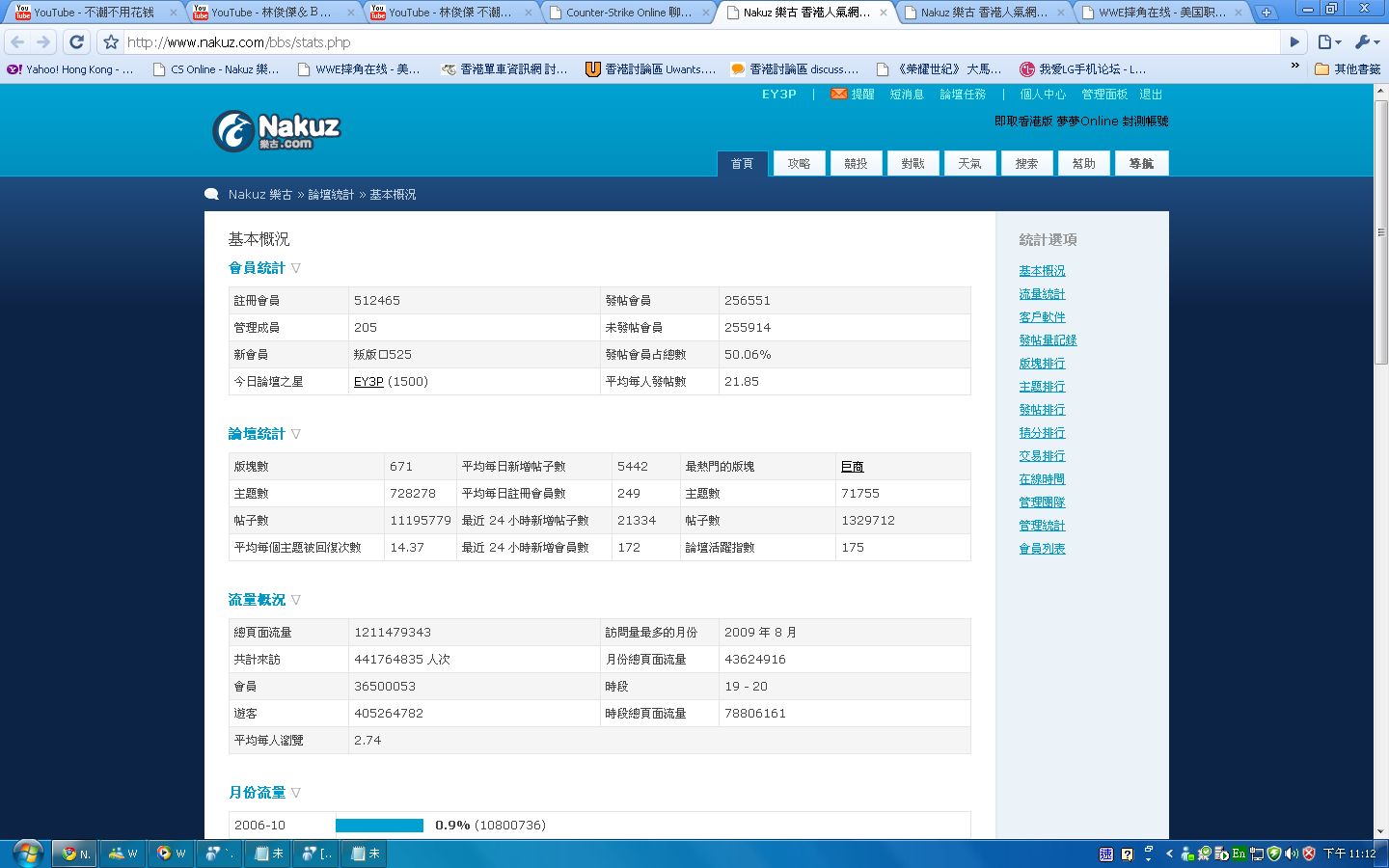Image resolution: width=1389 pixels, height=868 pixels.
Task: Click the taskbar clock 下午 11:12
Action: [x=1349, y=854]
